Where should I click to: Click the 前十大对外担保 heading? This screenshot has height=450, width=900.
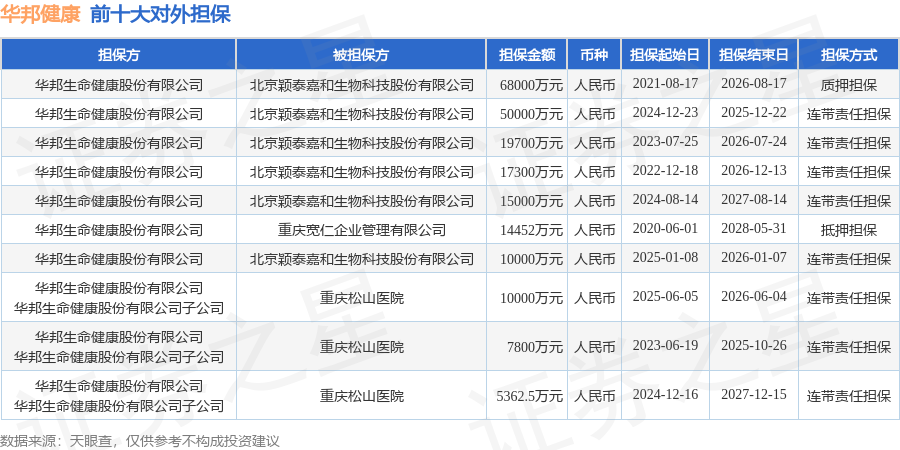[161, 14]
